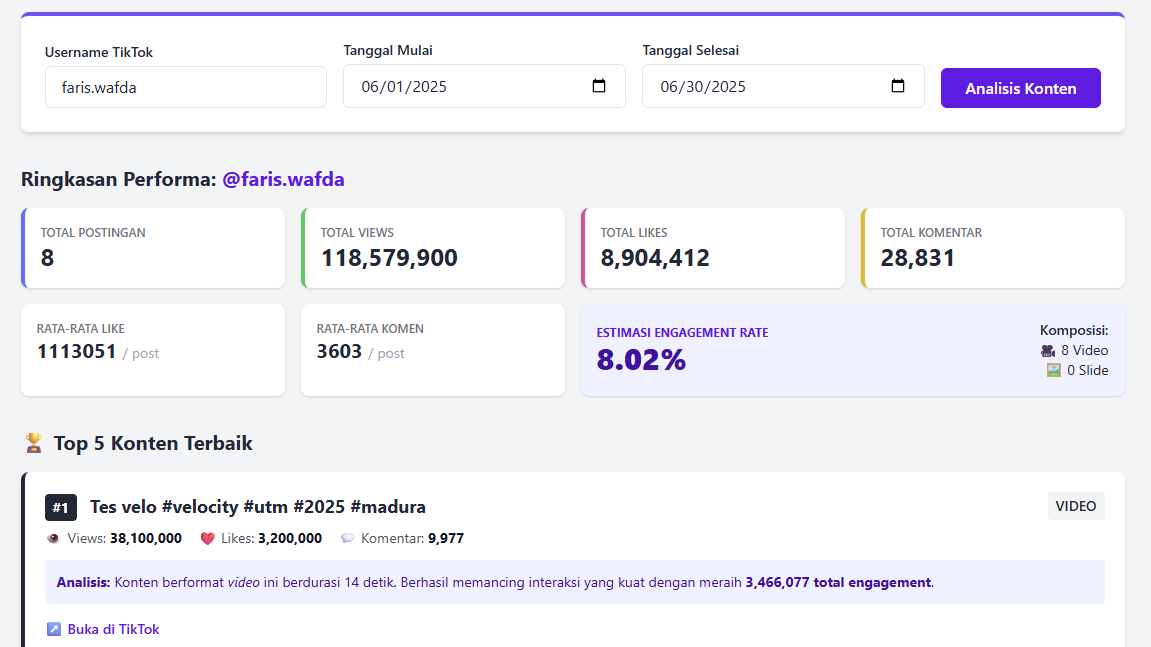This screenshot has width=1151, height=647.
Task: Click the eye icon beside Views count
Action: click(53, 538)
